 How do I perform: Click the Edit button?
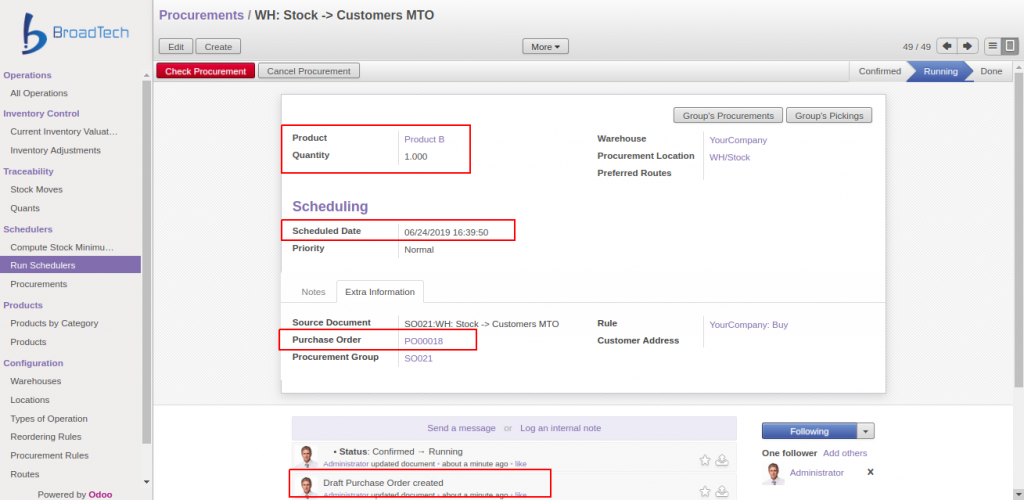[176, 46]
